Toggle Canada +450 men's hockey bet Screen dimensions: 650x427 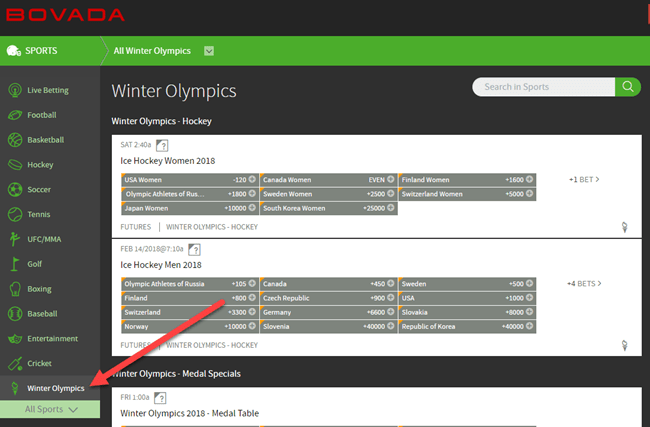(328, 283)
